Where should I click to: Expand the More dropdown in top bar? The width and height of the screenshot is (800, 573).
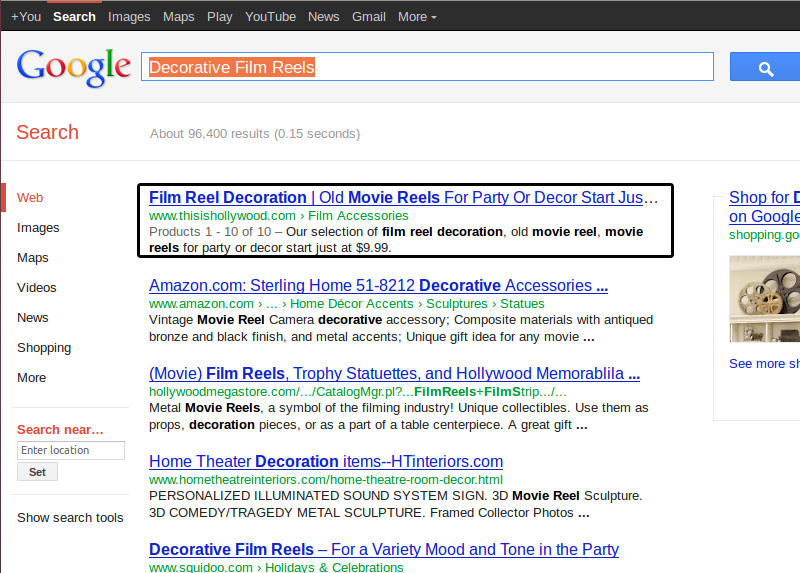coord(417,17)
